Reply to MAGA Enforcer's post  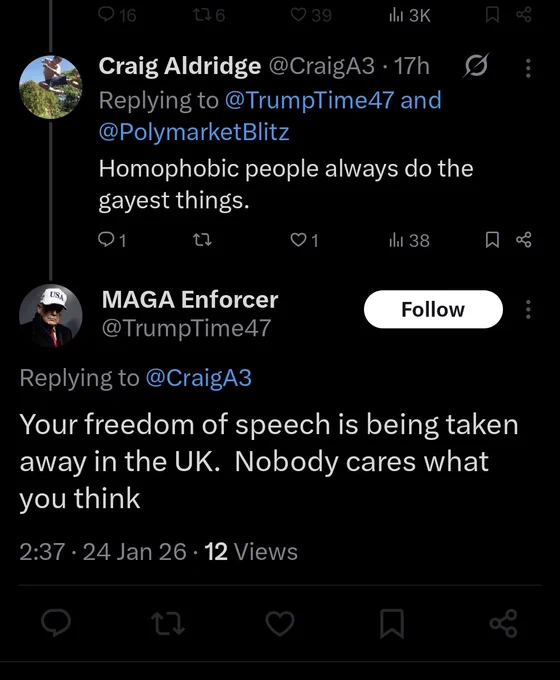pyautogui.click(x=56, y=623)
